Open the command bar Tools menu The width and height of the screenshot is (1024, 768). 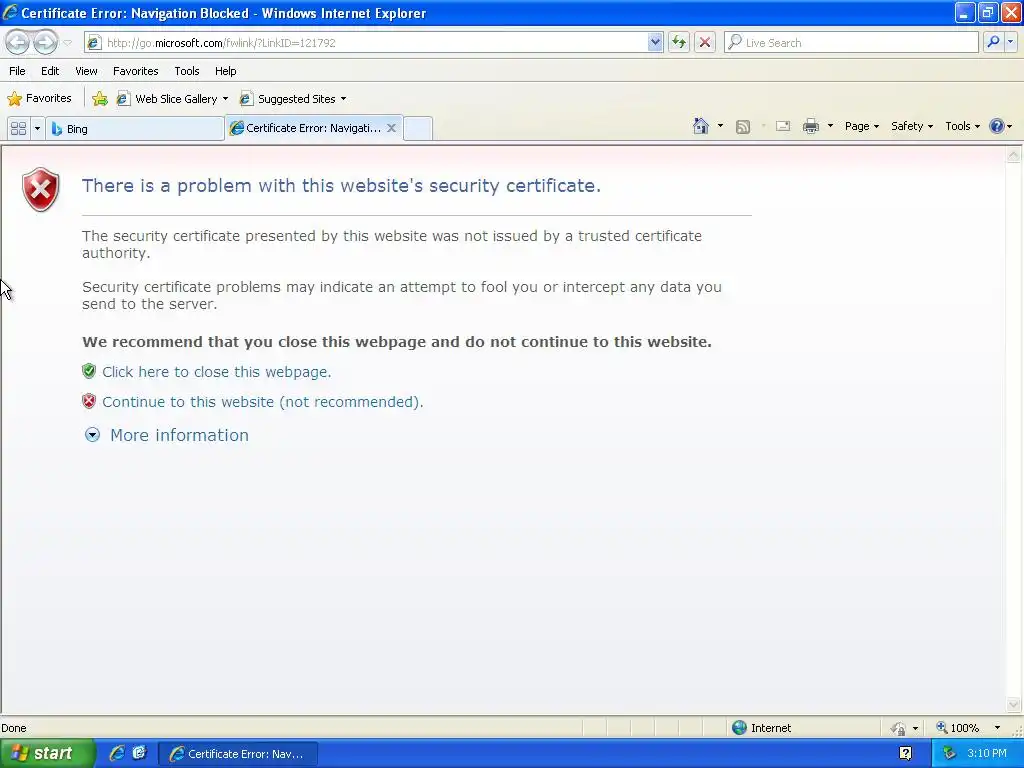click(x=962, y=126)
